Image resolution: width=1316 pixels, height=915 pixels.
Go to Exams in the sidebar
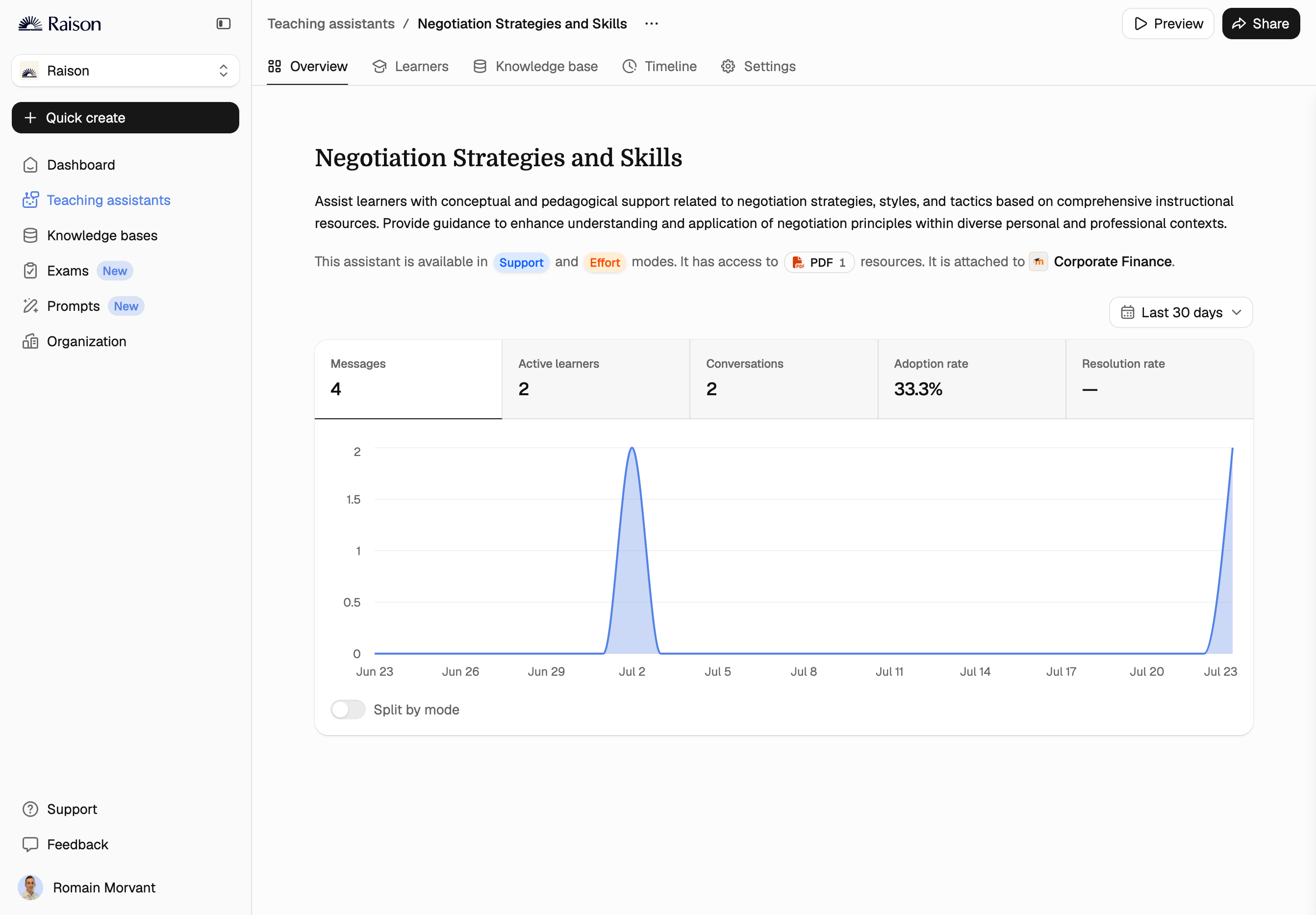(x=126, y=271)
